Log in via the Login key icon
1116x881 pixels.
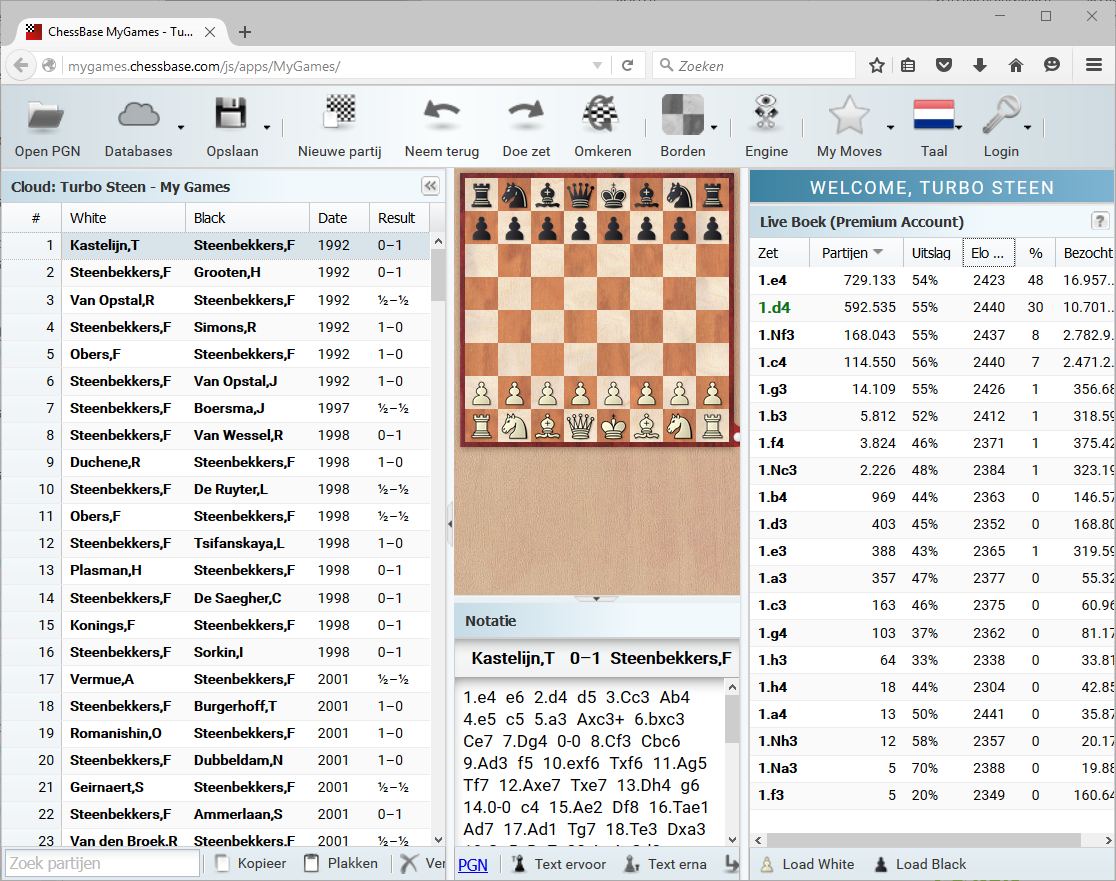pos(1001,125)
